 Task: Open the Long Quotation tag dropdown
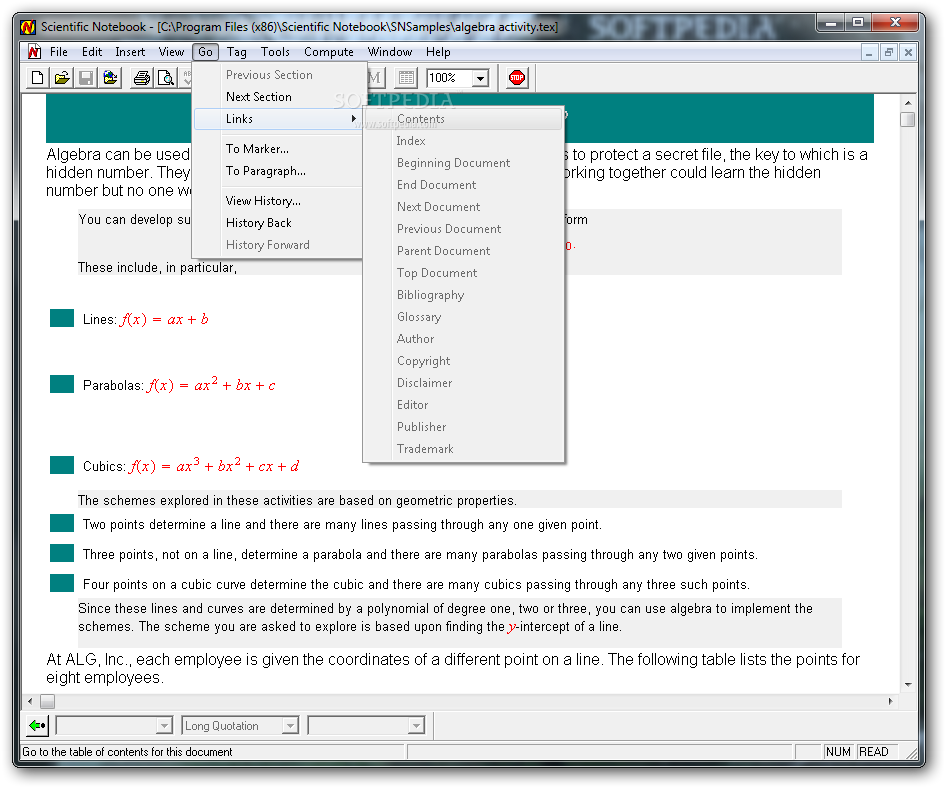tap(291, 725)
